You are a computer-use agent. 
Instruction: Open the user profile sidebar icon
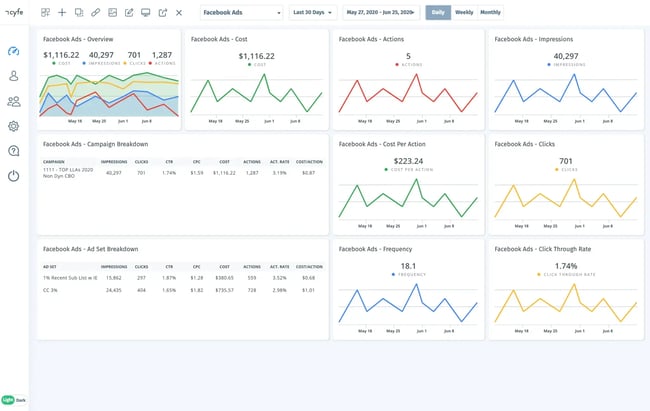13,76
